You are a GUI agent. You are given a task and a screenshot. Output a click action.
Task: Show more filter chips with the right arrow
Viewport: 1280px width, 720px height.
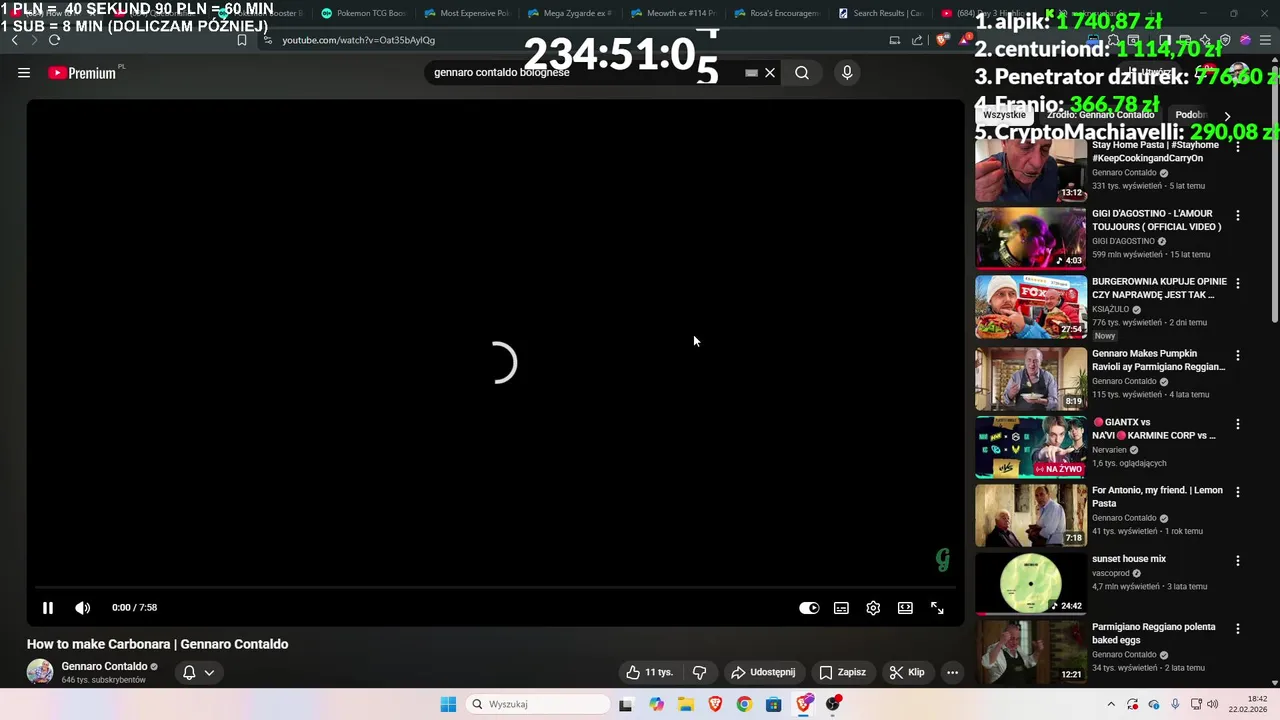point(1227,116)
